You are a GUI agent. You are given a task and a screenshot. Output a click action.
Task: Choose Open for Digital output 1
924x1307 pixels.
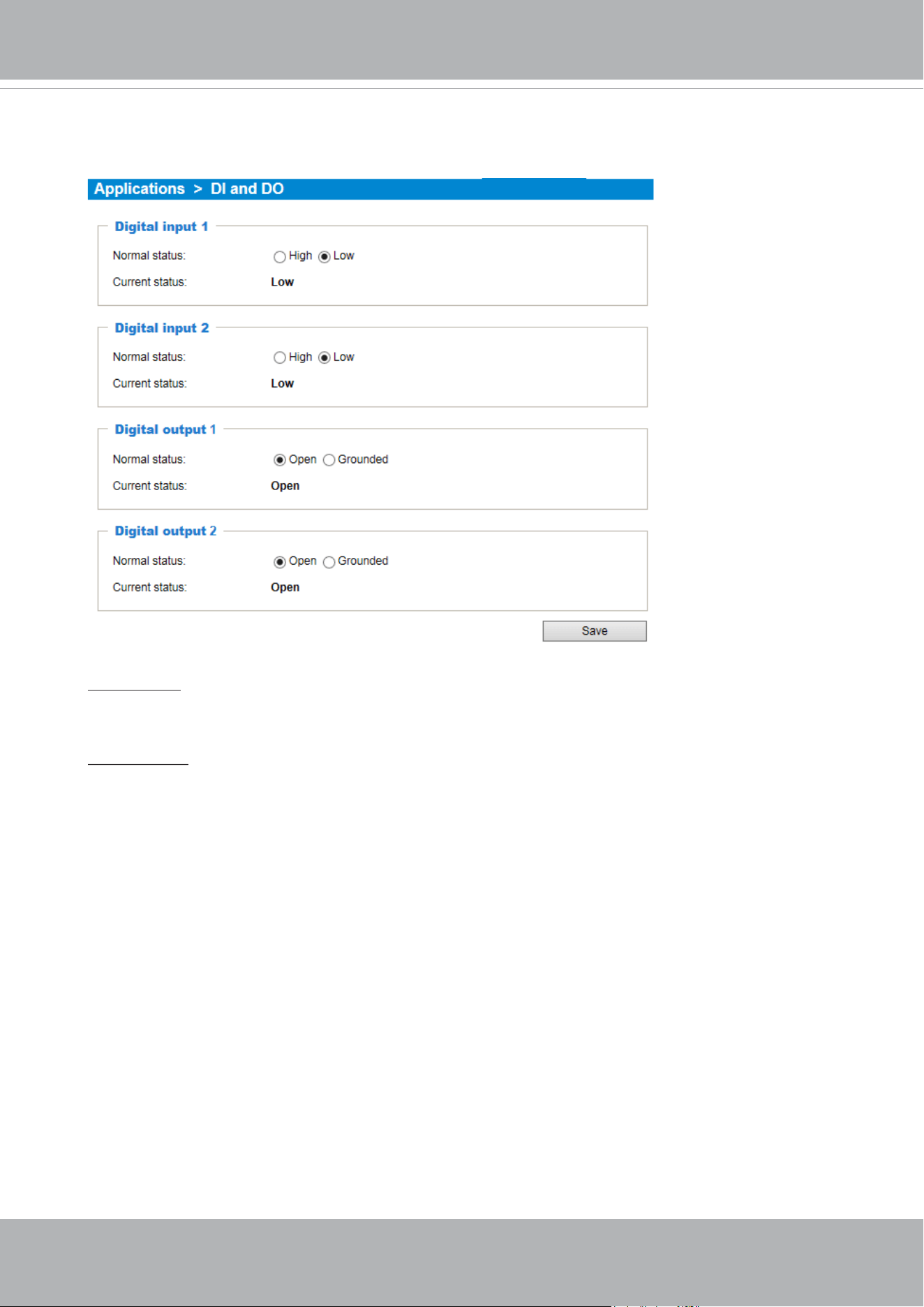coord(280,460)
